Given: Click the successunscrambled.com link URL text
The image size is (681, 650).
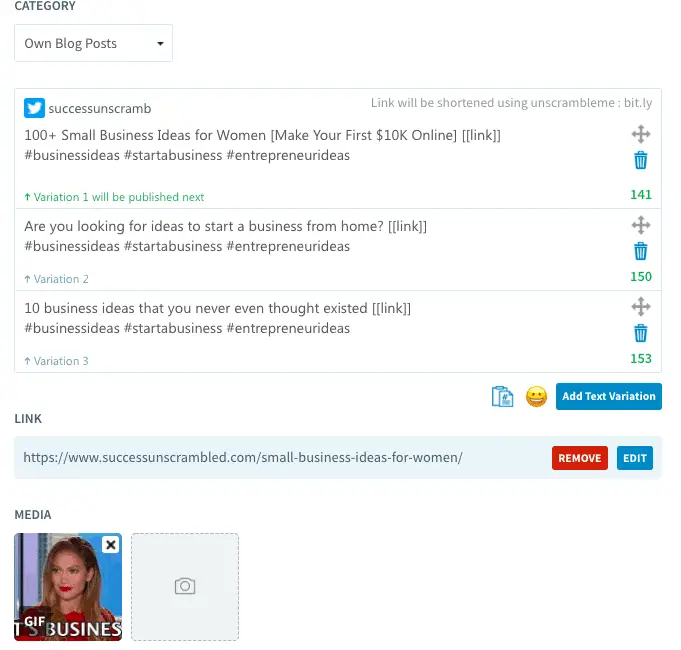Looking at the screenshot, I should [x=243, y=457].
